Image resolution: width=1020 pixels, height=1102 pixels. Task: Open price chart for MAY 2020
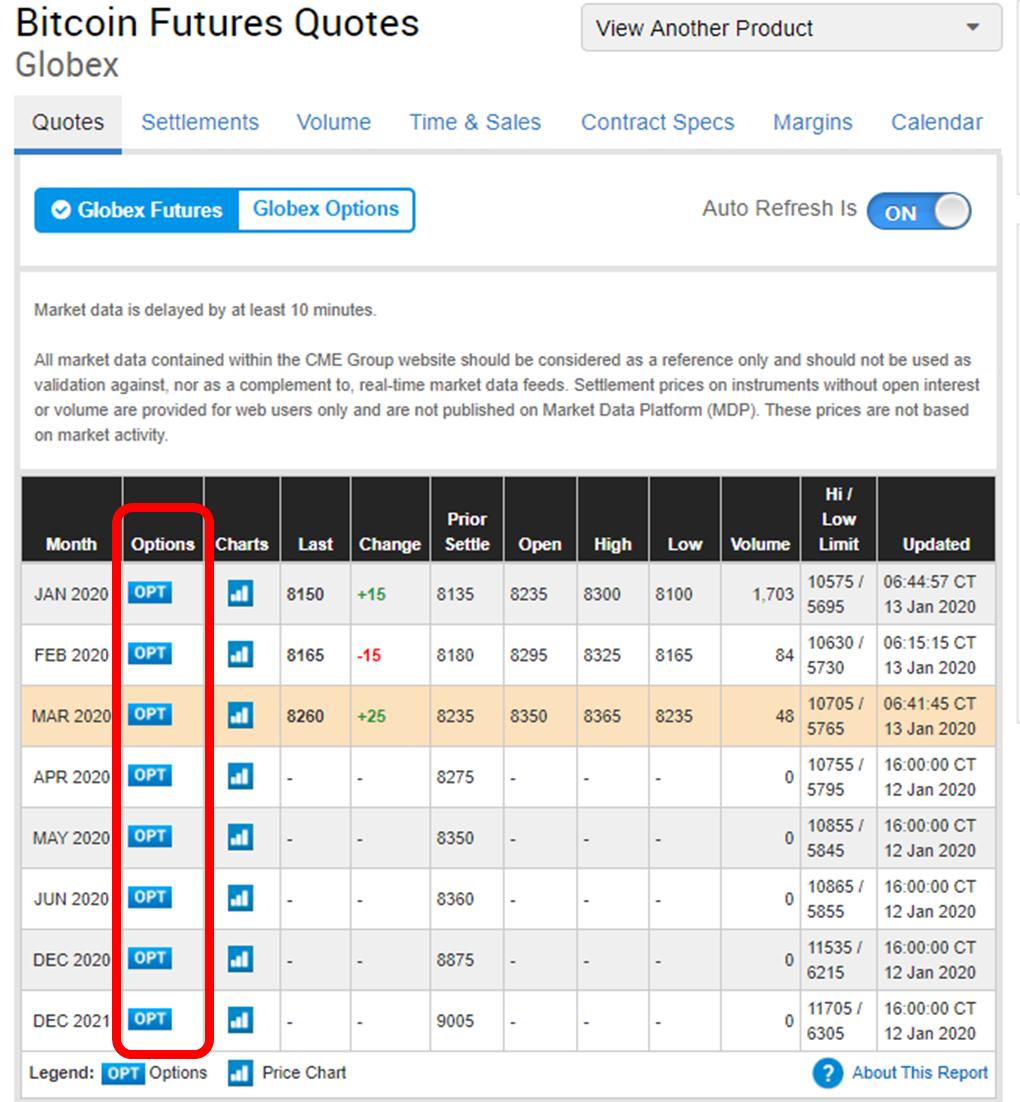(240, 838)
